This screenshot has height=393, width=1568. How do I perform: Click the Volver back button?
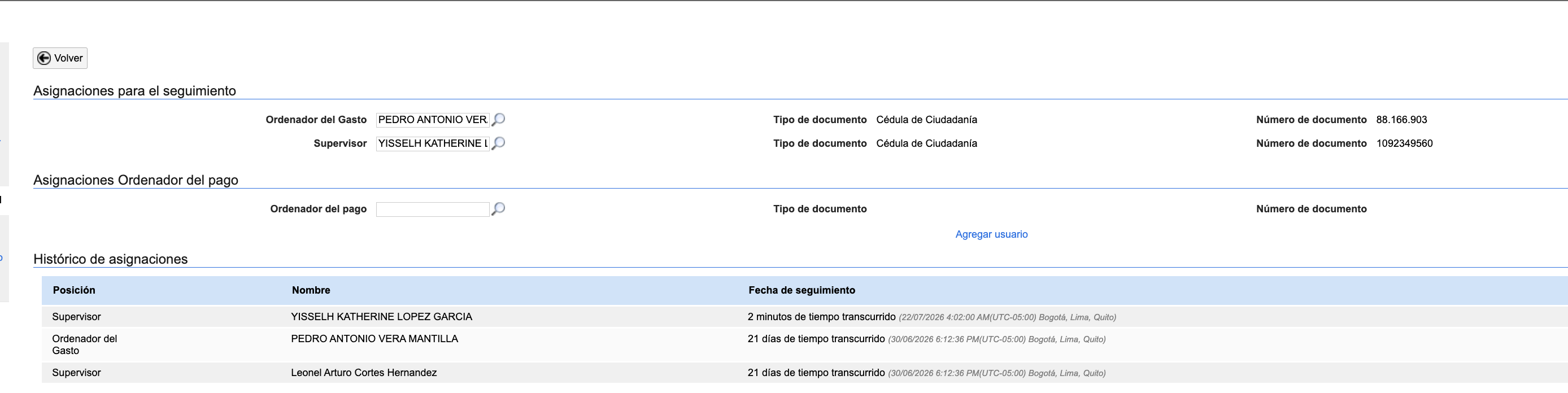point(60,58)
